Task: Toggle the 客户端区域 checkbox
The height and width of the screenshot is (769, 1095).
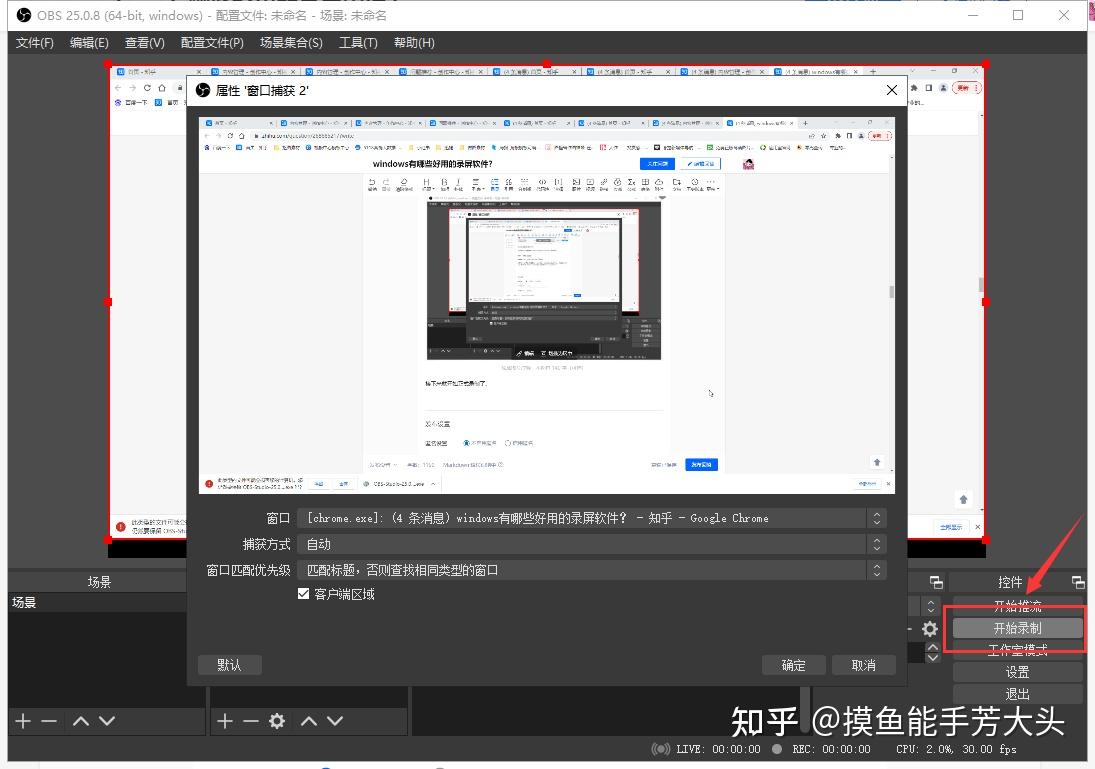Action: pyautogui.click(x=303, y=594)
